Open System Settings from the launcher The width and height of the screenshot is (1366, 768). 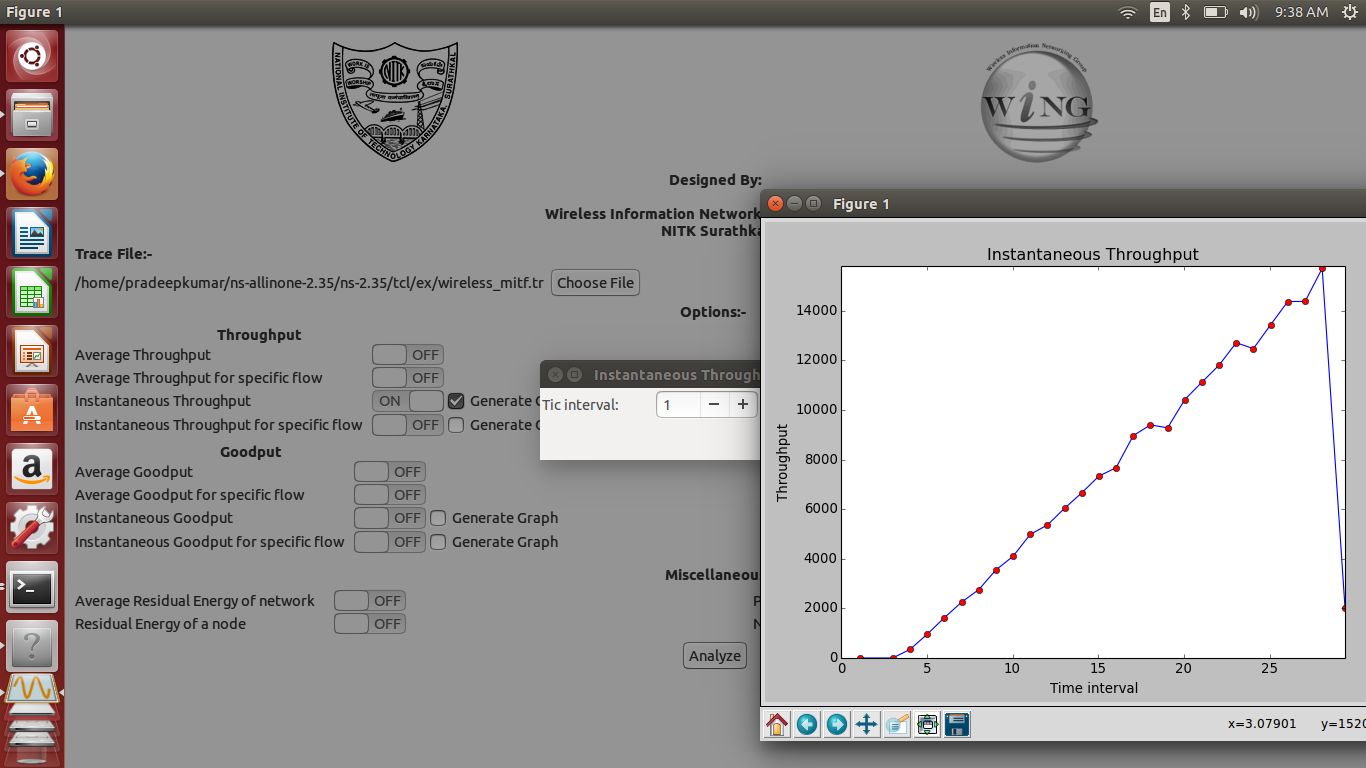(32, 528)
